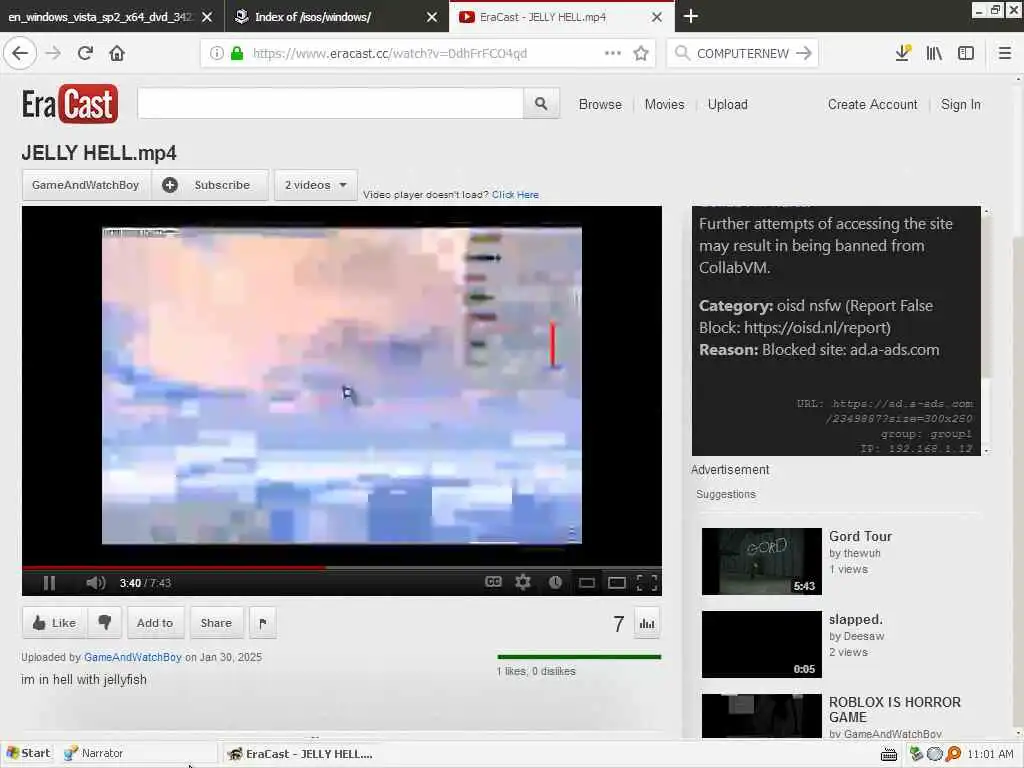This screenshot has width=1024, height=768.
Task: Enter fullscreen video mode
Action: 647,583
